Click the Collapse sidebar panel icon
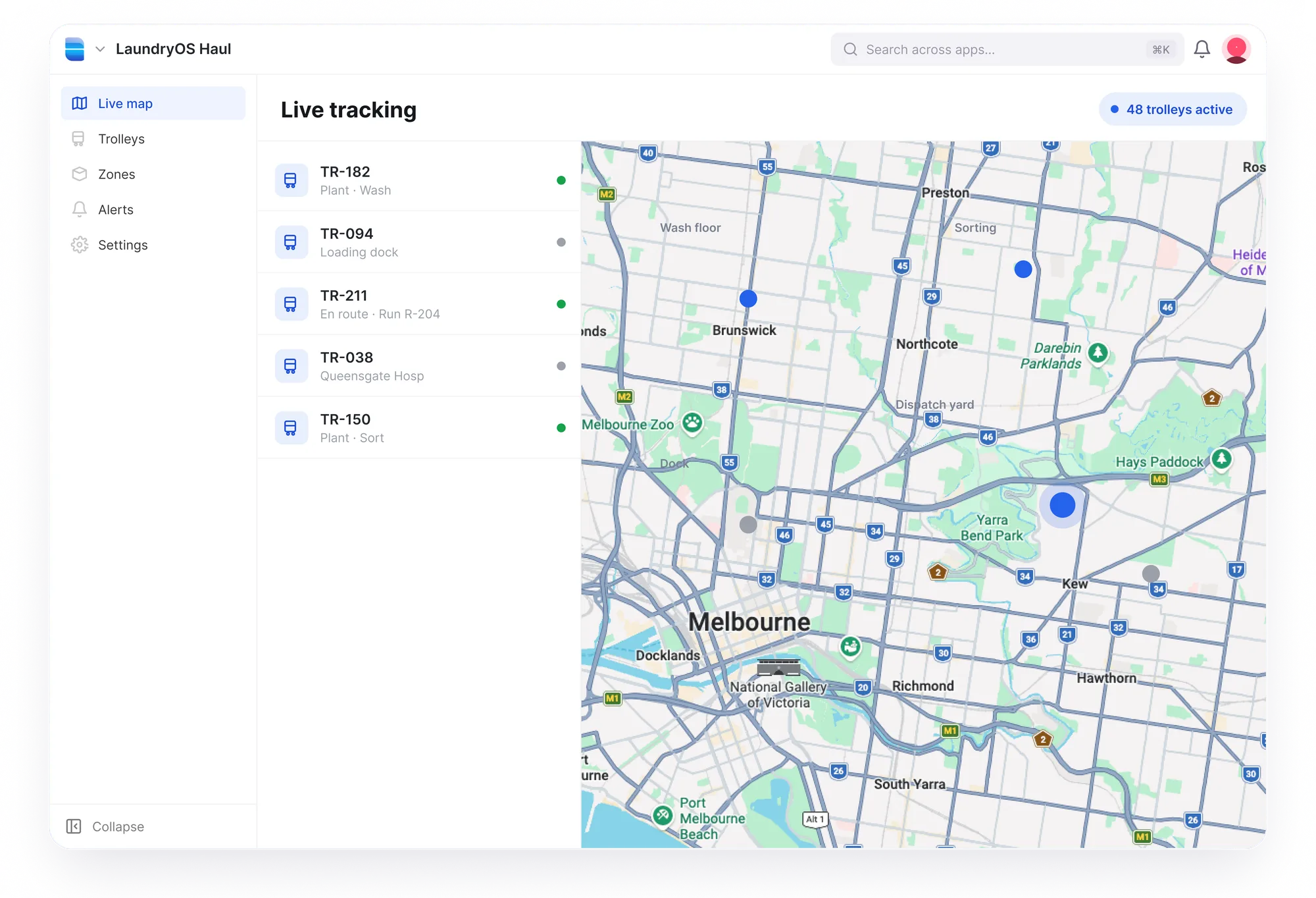 [74, 826]
